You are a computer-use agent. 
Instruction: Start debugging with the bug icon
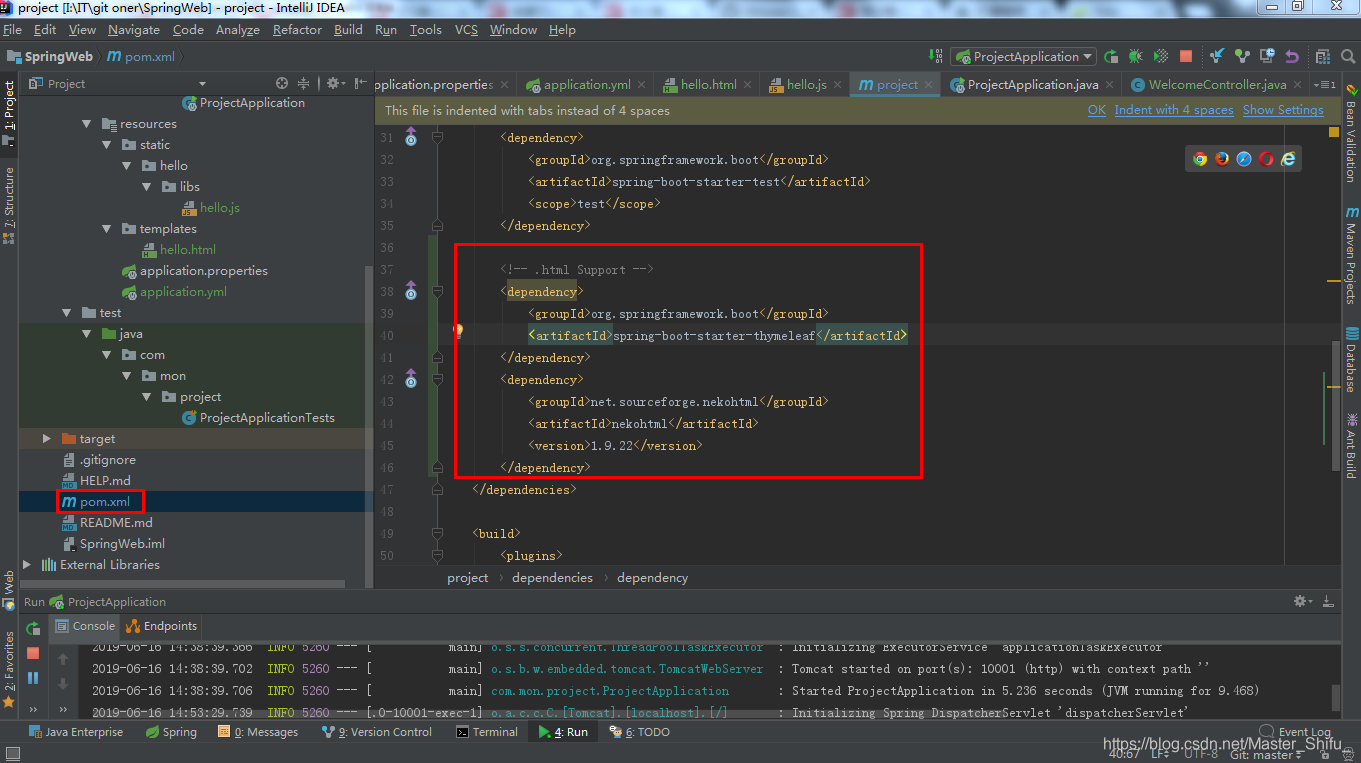point(1136,57)
